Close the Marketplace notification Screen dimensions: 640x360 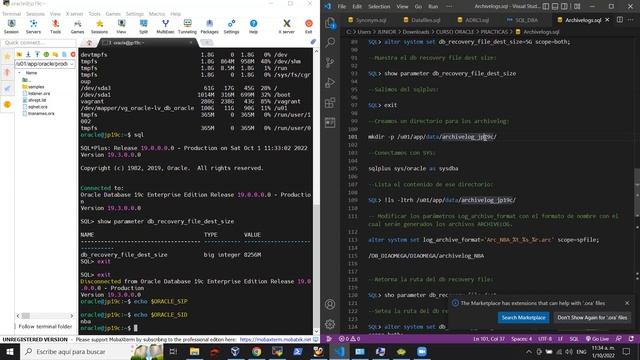pos(627,303)
